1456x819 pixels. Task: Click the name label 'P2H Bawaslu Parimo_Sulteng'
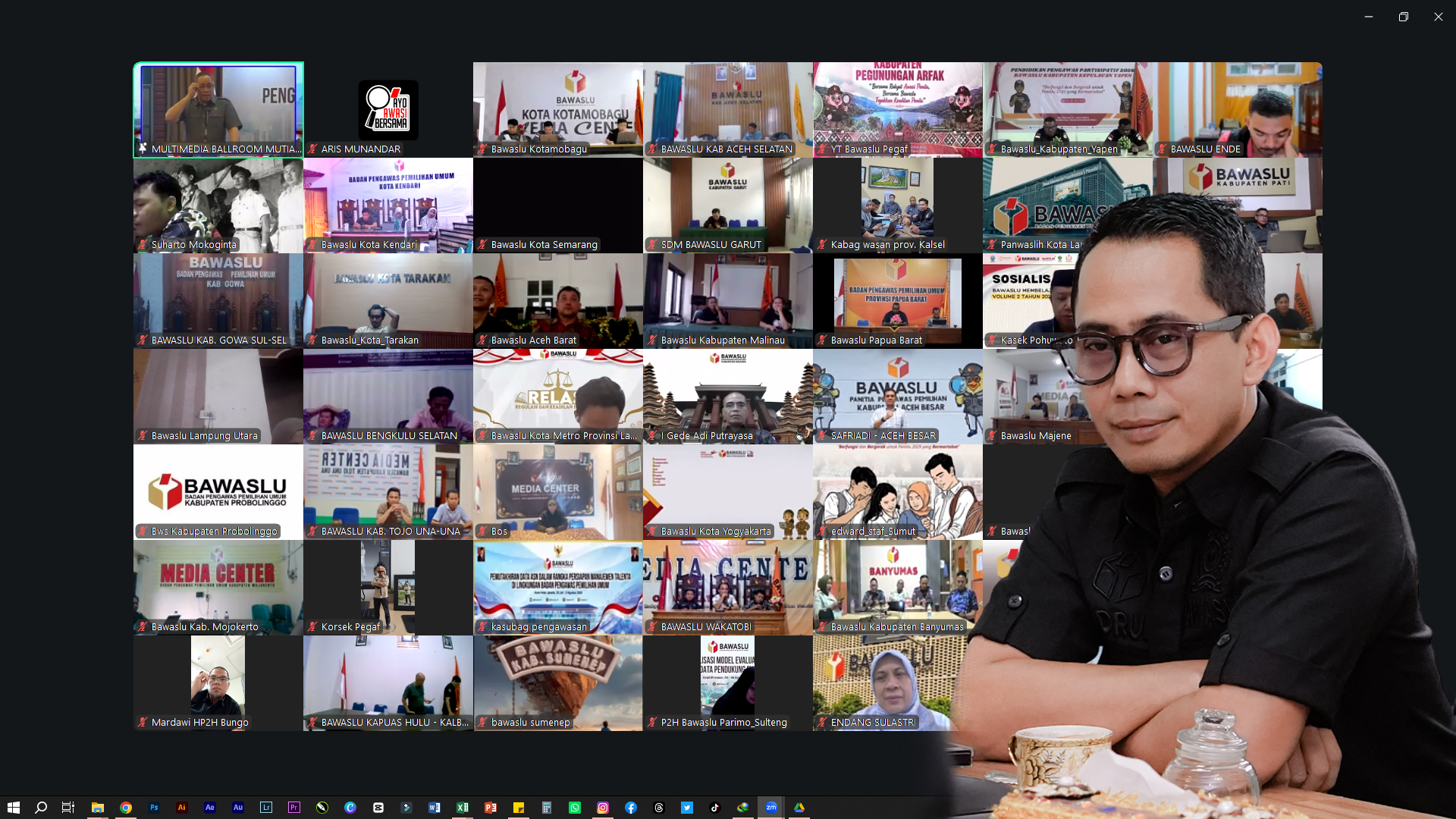point(724,723)
